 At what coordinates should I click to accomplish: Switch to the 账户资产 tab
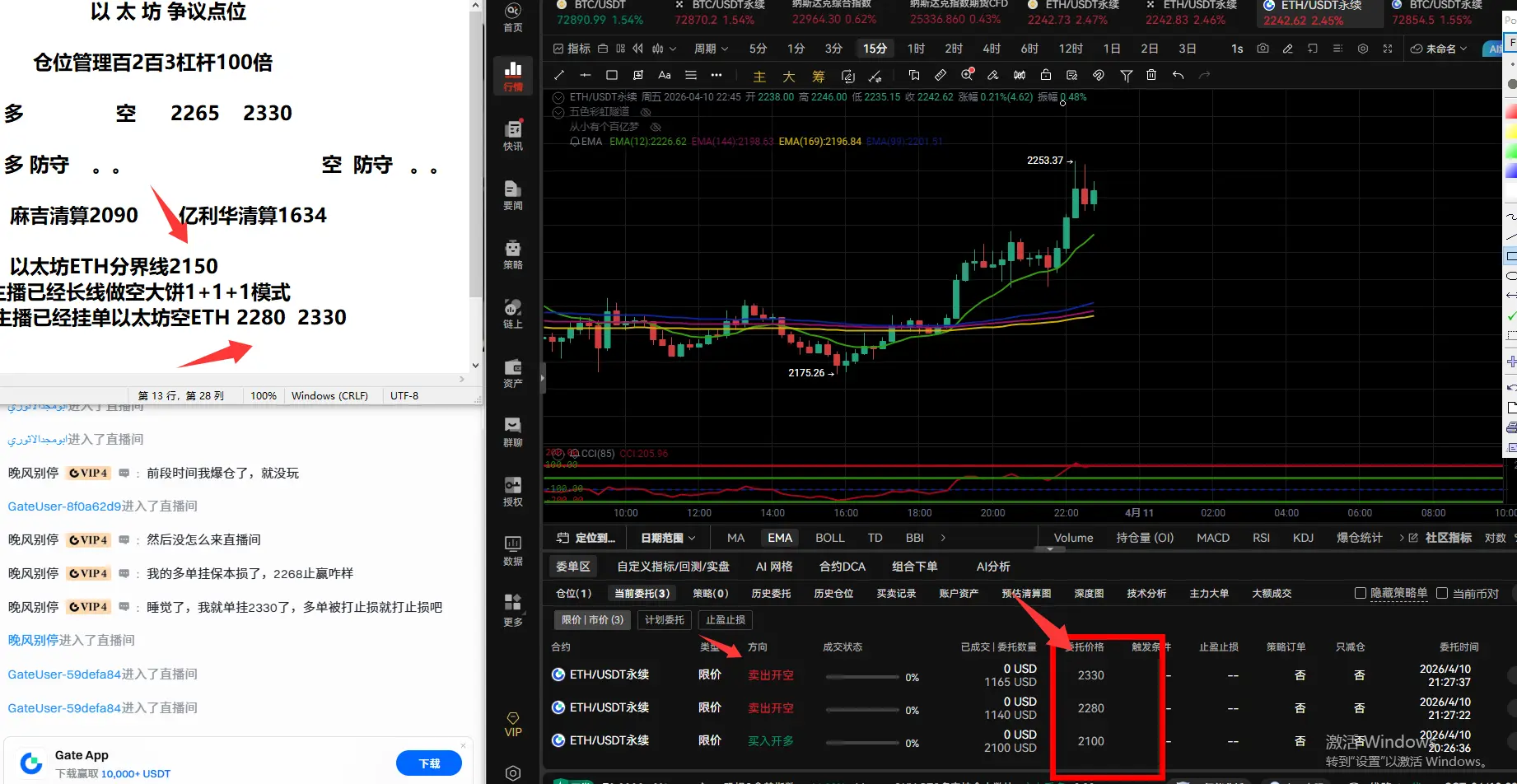[959, 593]
